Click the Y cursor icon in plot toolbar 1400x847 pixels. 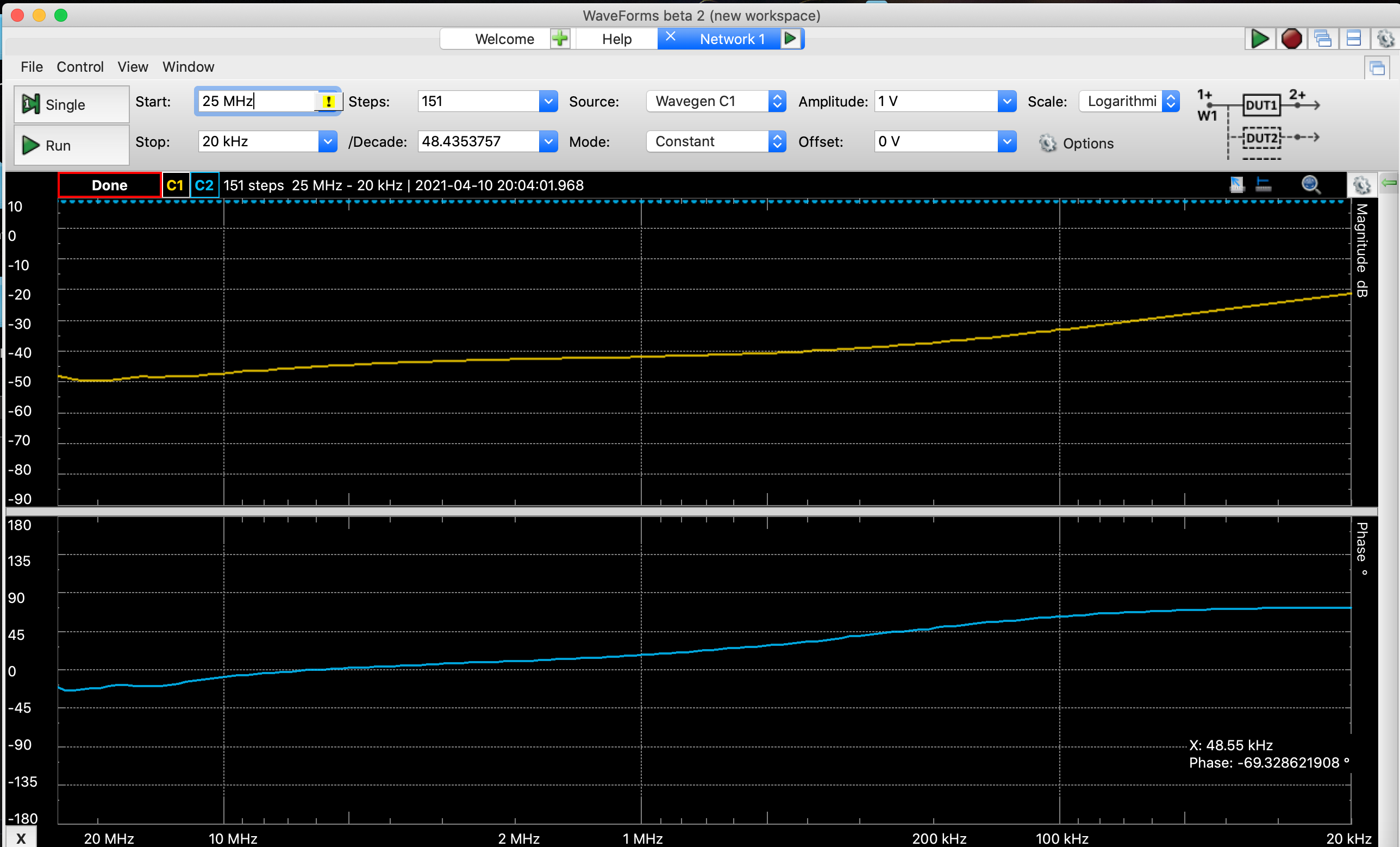click(1263, 184)
